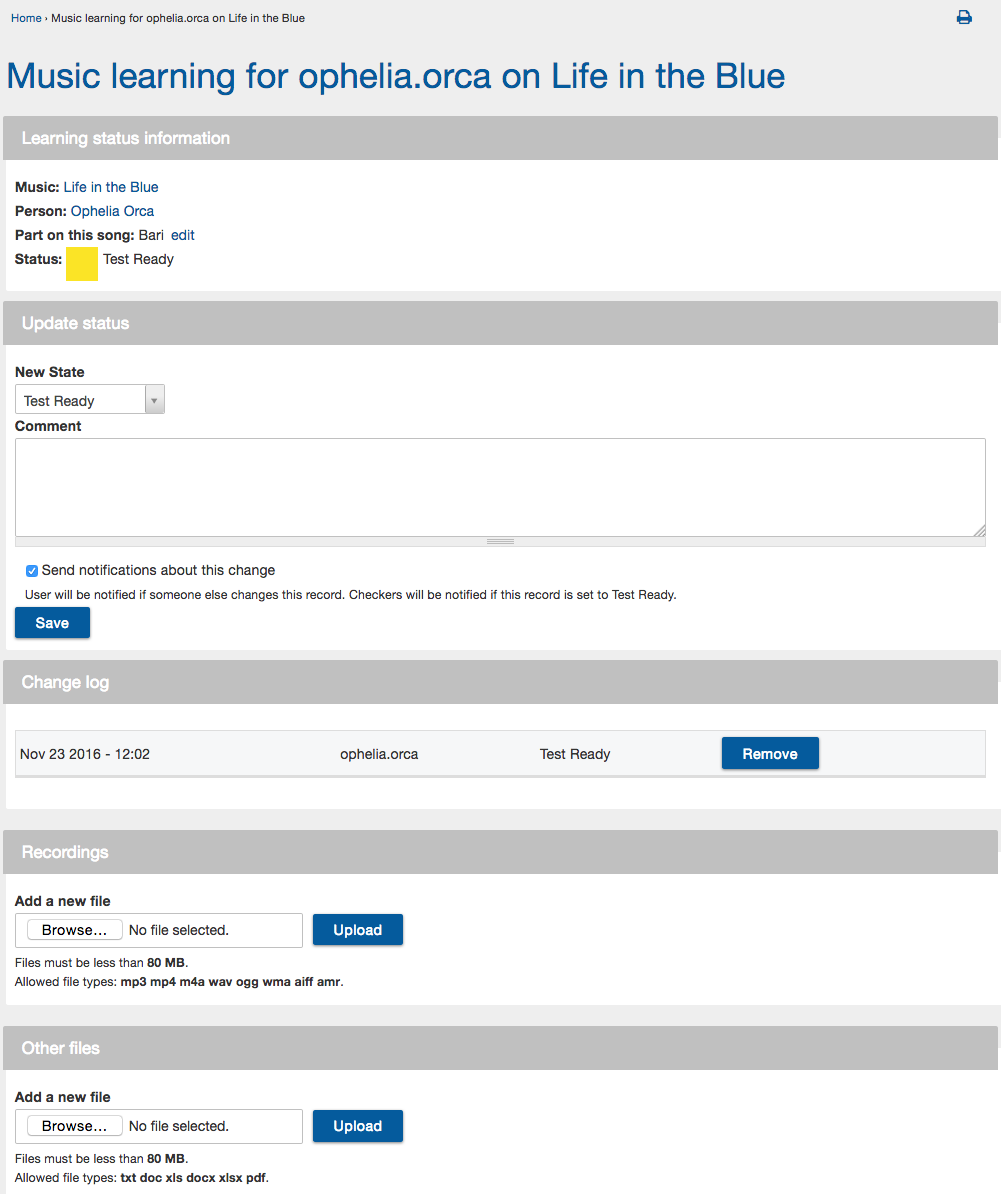Upload the Recordings file
The width and height of the screenshot is (1001, 1194).
[358, 930]
